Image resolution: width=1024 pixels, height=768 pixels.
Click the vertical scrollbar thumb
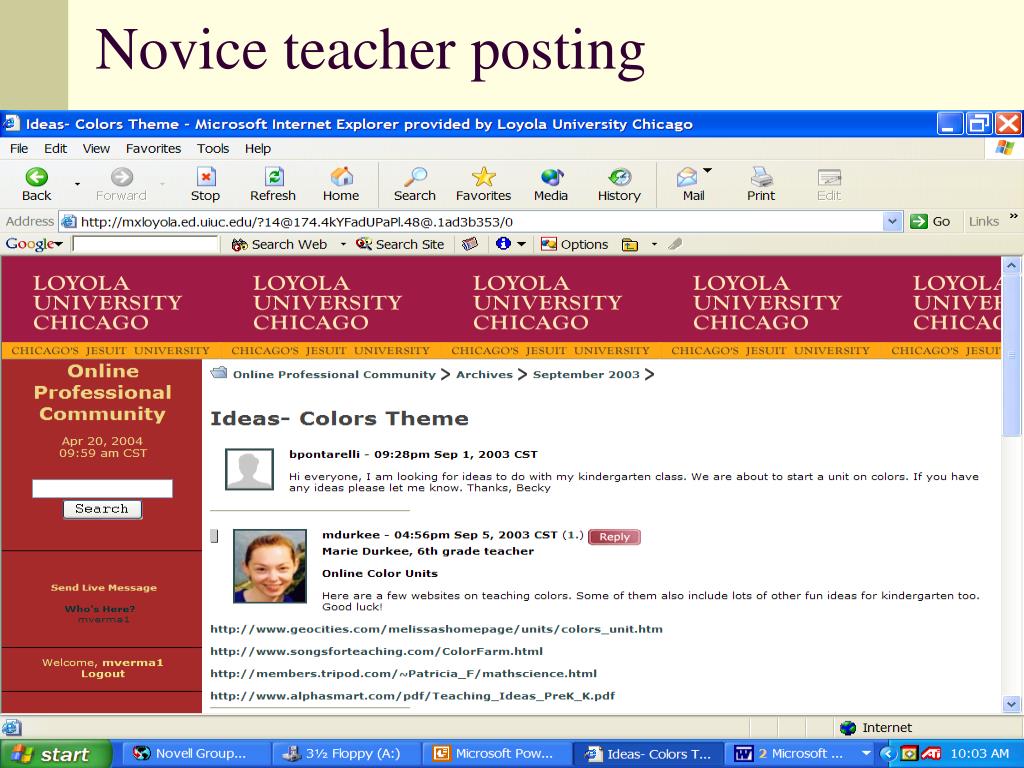[1012, 355]
